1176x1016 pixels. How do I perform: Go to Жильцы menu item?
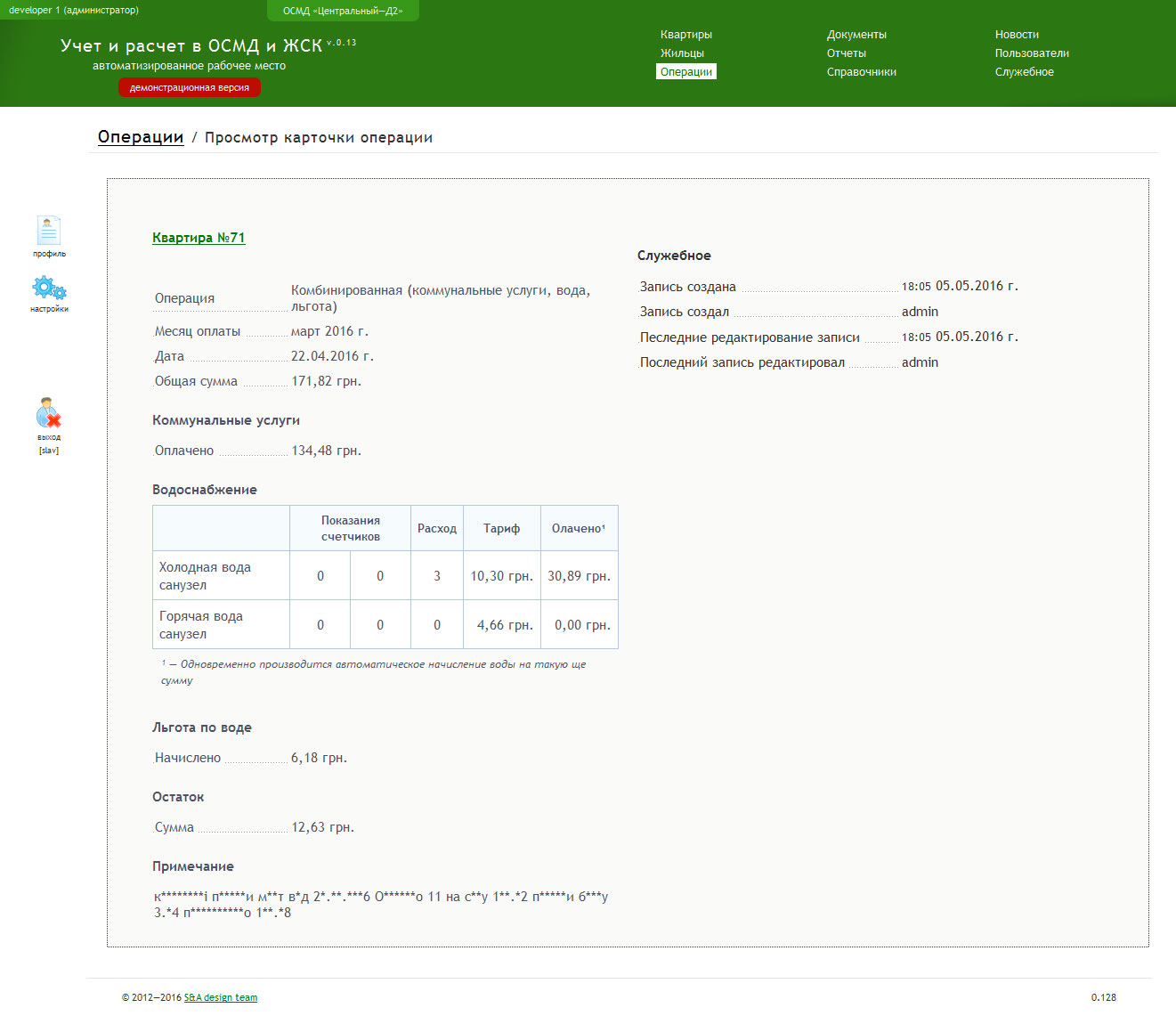point(682,53)
